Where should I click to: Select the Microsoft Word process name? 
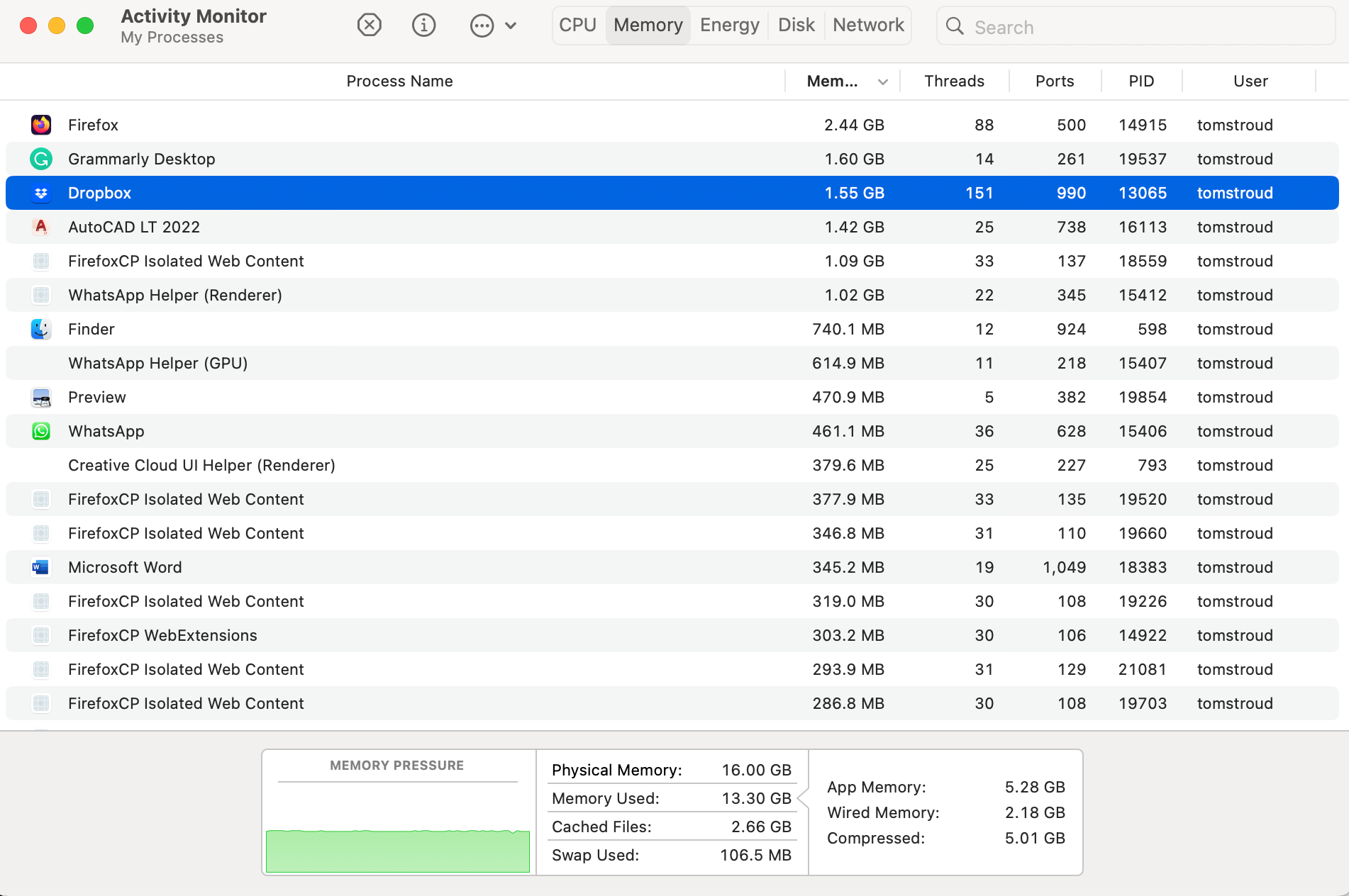pyautogui.click(x=125, y=567)
